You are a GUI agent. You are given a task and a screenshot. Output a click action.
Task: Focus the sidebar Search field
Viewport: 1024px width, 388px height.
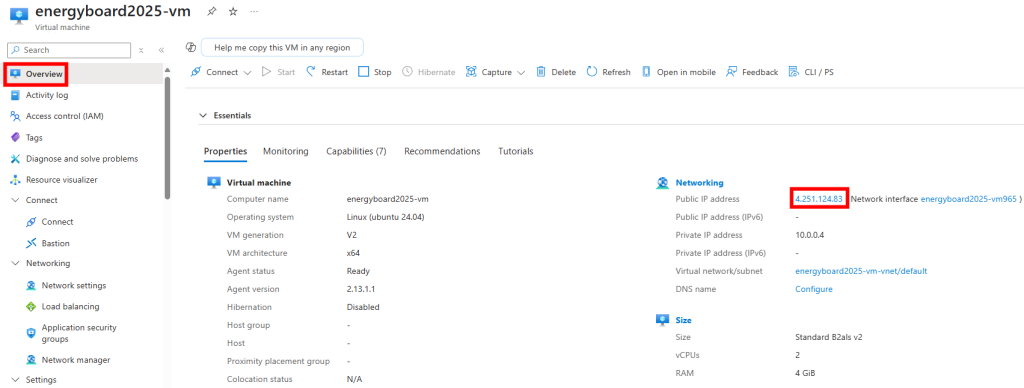point(69,50)
